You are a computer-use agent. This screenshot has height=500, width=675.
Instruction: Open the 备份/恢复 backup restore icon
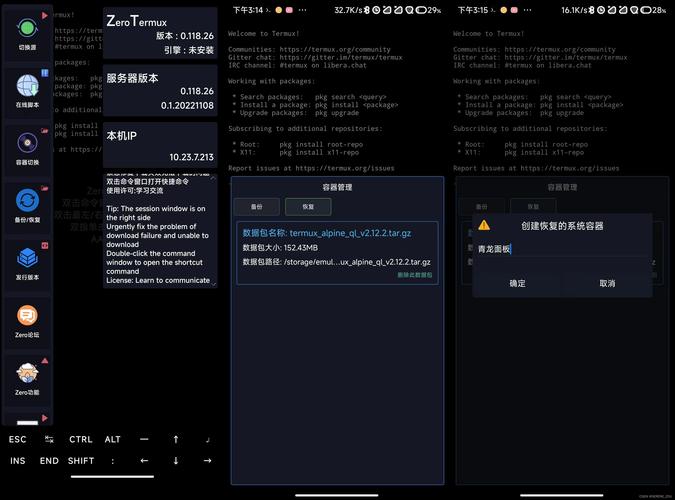coord(27,201)
